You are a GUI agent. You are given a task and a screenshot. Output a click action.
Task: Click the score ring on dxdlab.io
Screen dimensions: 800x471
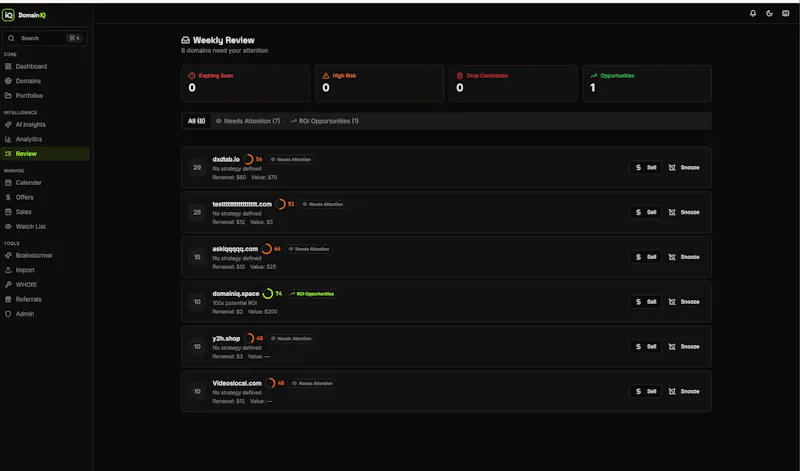(x=248, y=159)
